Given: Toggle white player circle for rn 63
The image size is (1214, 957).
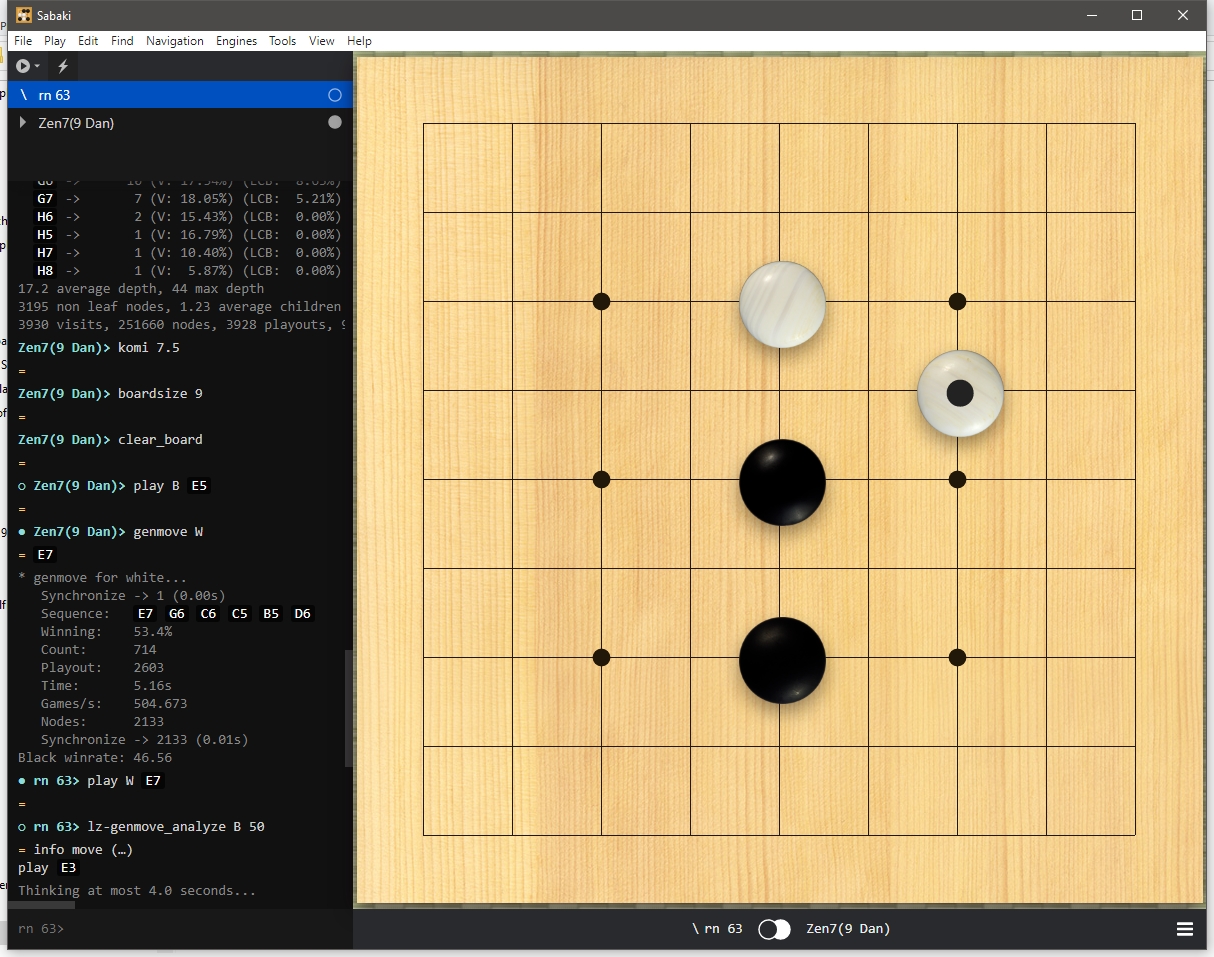Looking at the screenshot, I should (335, 95).
